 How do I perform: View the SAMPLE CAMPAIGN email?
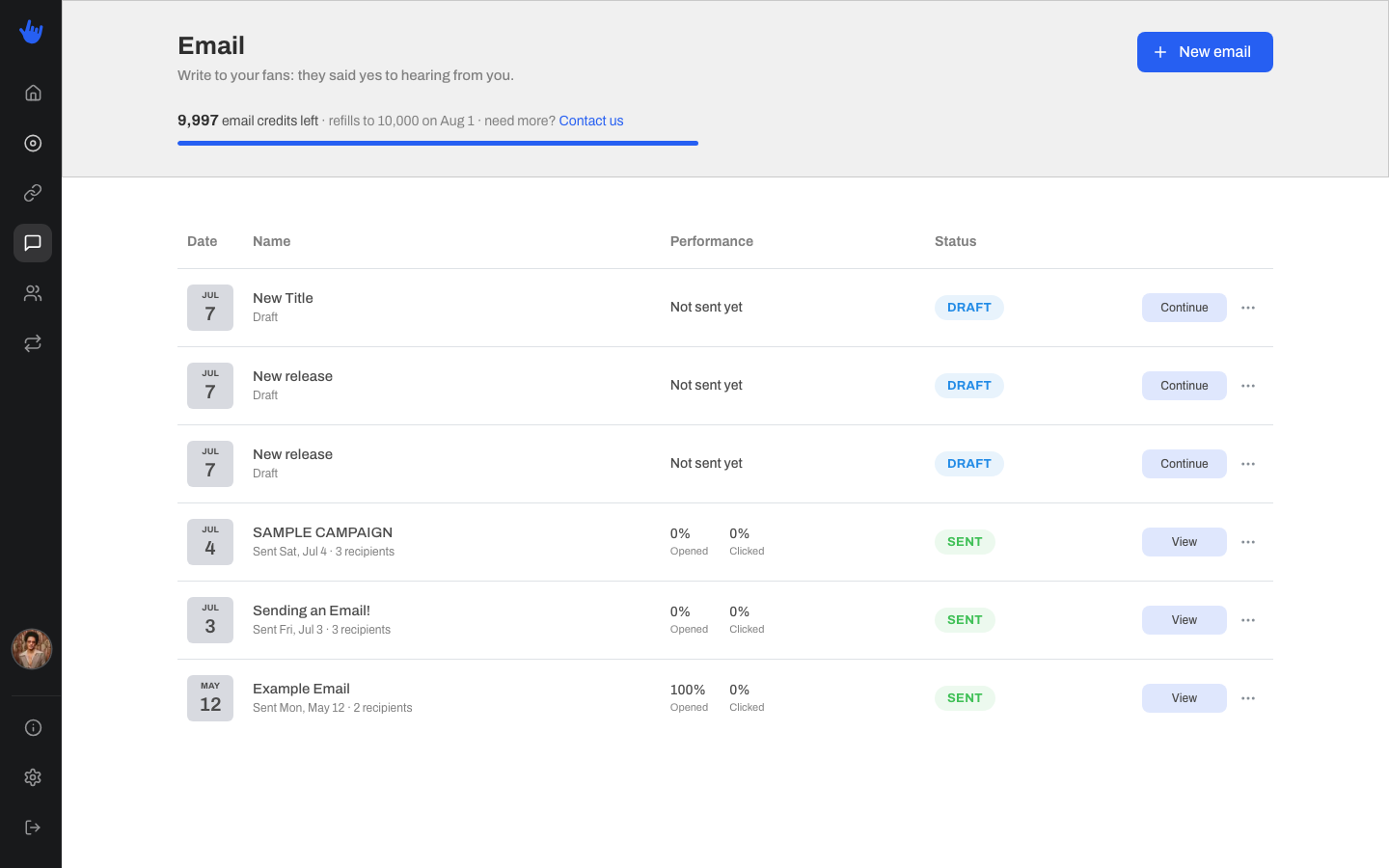click(x=1185, y=542)
